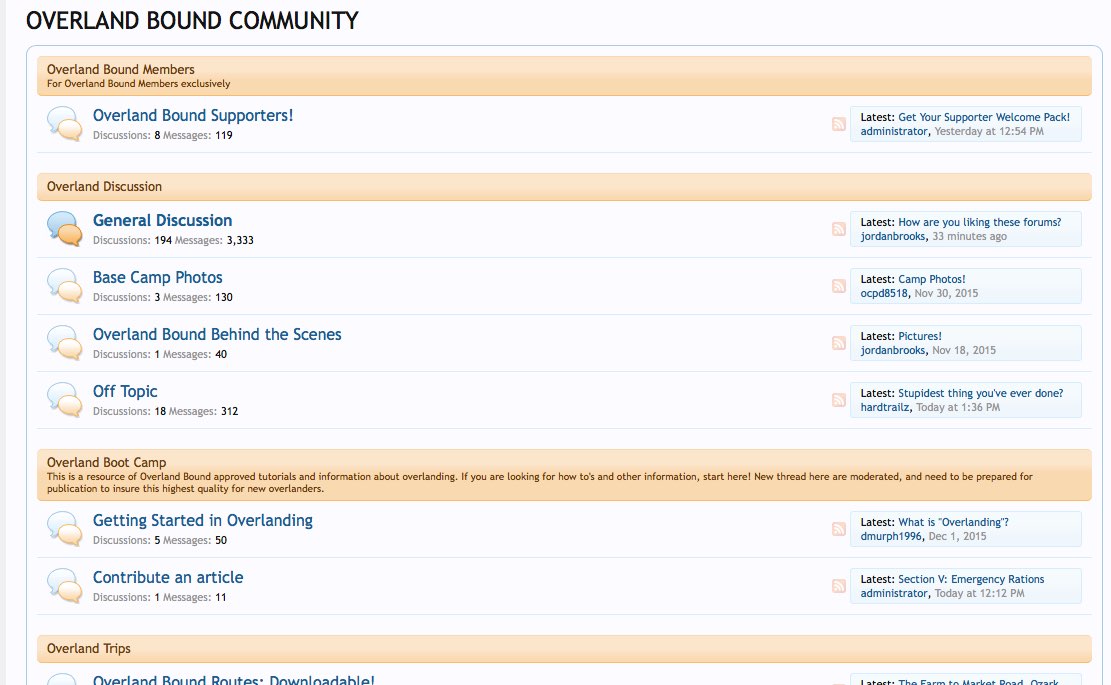Image resolution: width=1111 pixels, height=685 pixels.
Task: Click the Overland Bound Supporters speech-bubble icon
Action: tap(64, 124)
